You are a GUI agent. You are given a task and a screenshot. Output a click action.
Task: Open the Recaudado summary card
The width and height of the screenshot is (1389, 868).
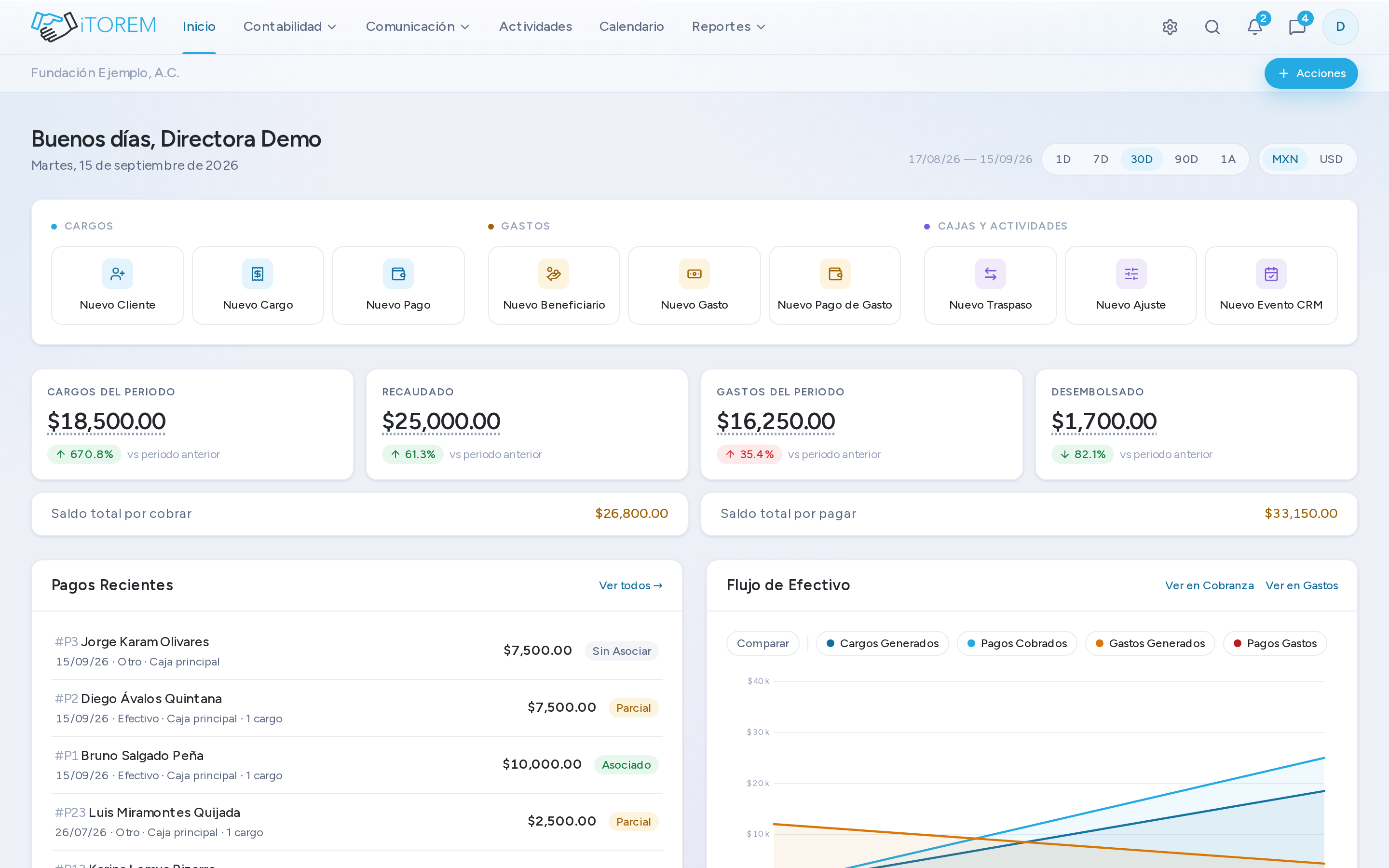click(x=527, y=424)
